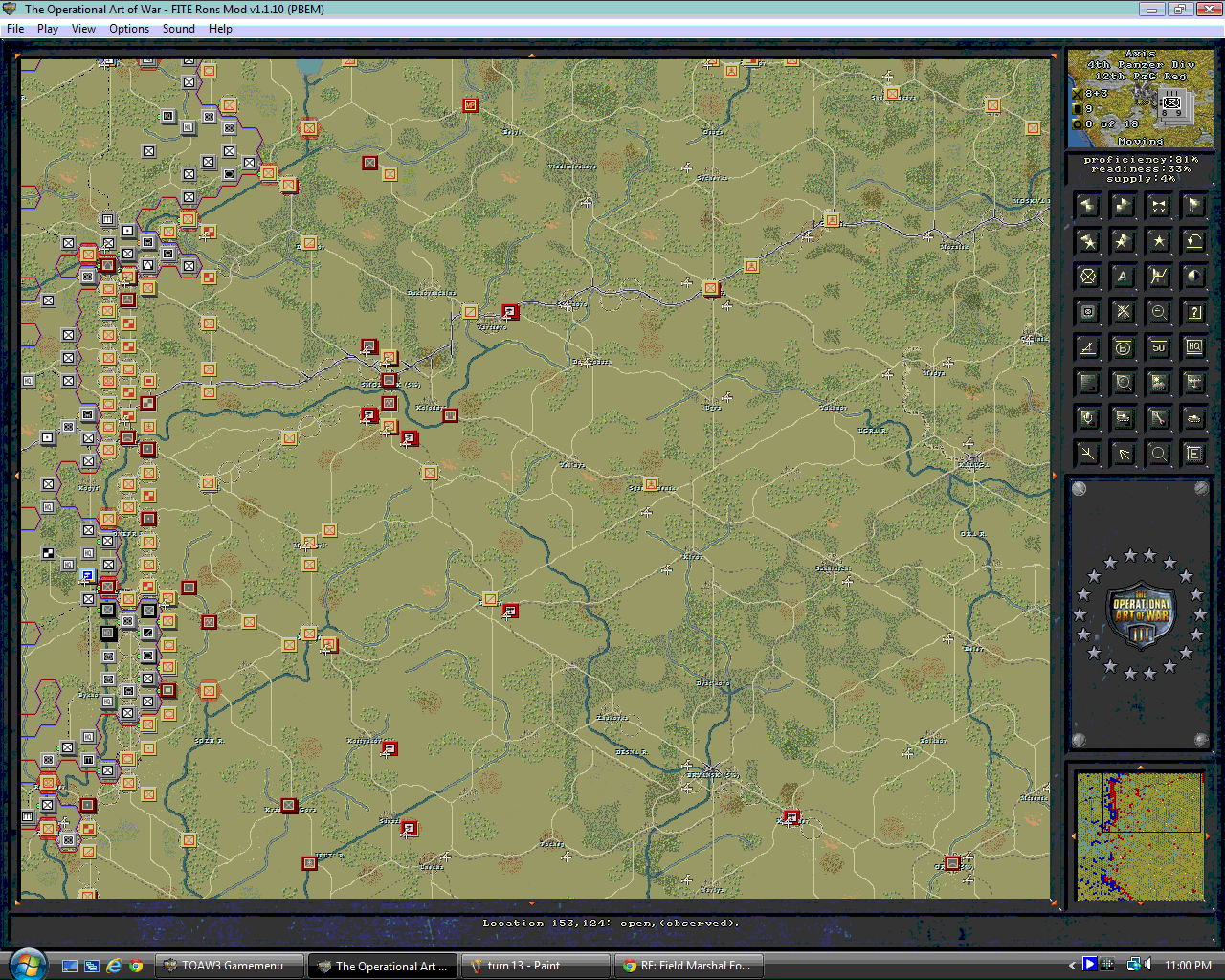Click the letter A icon

coord(1124,277)
